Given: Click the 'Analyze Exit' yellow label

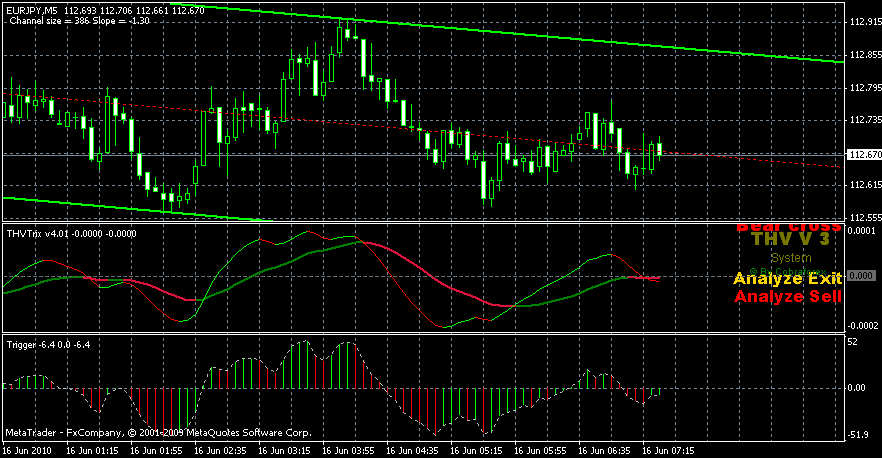Looking at the screenshot, I should point(788,279).
